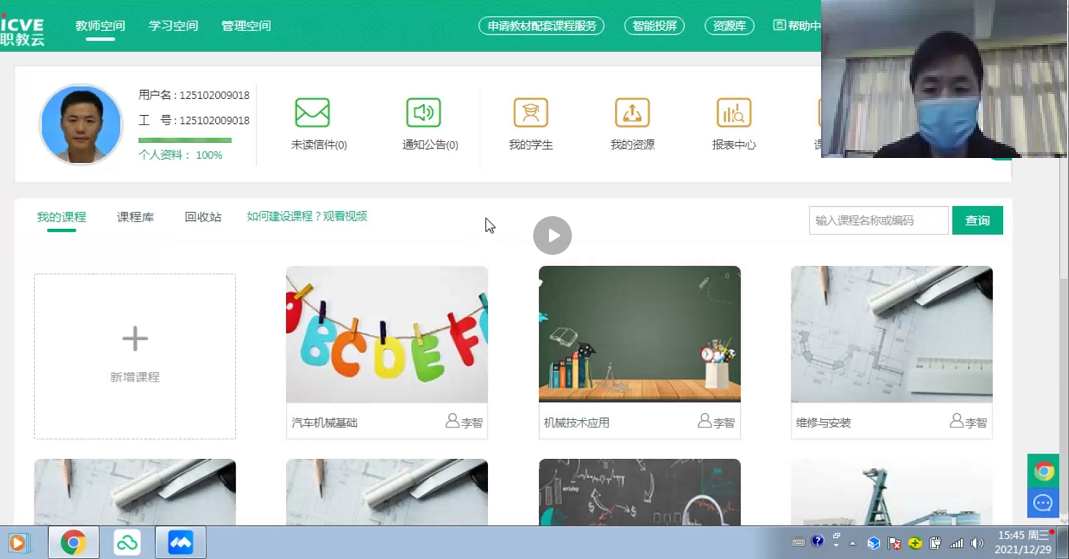This screenshot has height=559, width=1069.
Task: Click the user profile avatar photo
Action: click(x=81, y=125)
